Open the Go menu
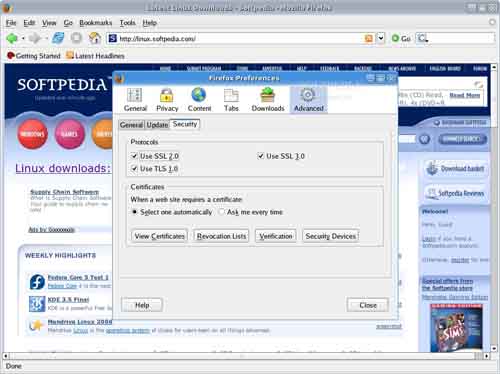The width and height of the screenshot is (500, 374). point(68,23)
